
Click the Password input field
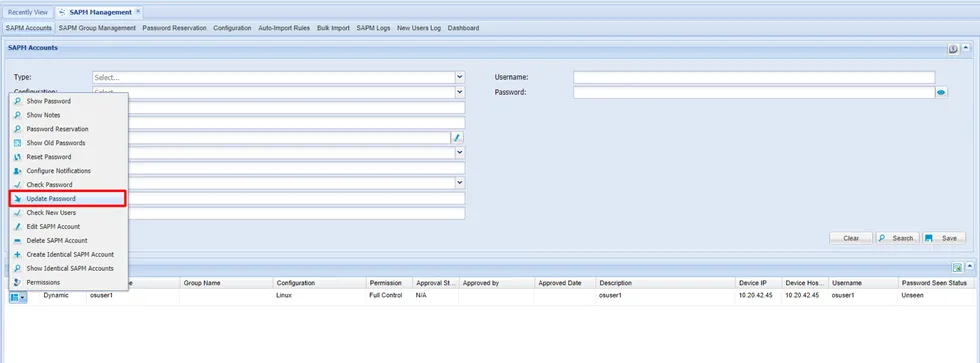[754, 92]
